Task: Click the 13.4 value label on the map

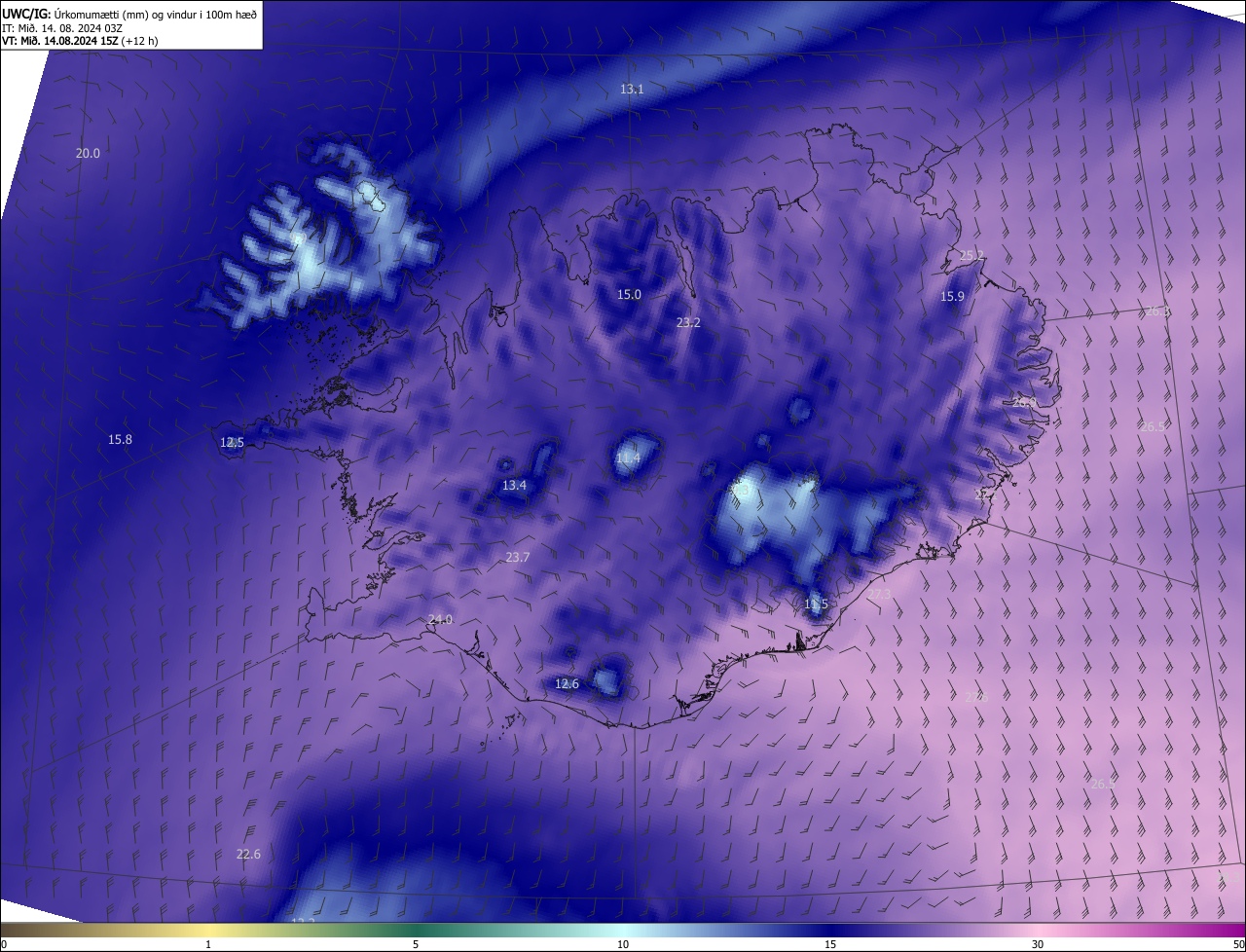Action: [x=514, y=485]
